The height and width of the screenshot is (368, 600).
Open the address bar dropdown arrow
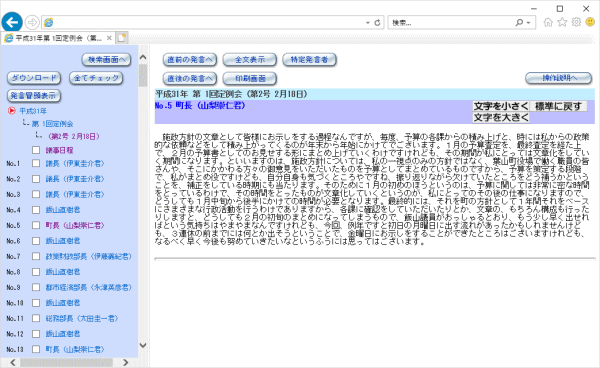pos(368,23)
